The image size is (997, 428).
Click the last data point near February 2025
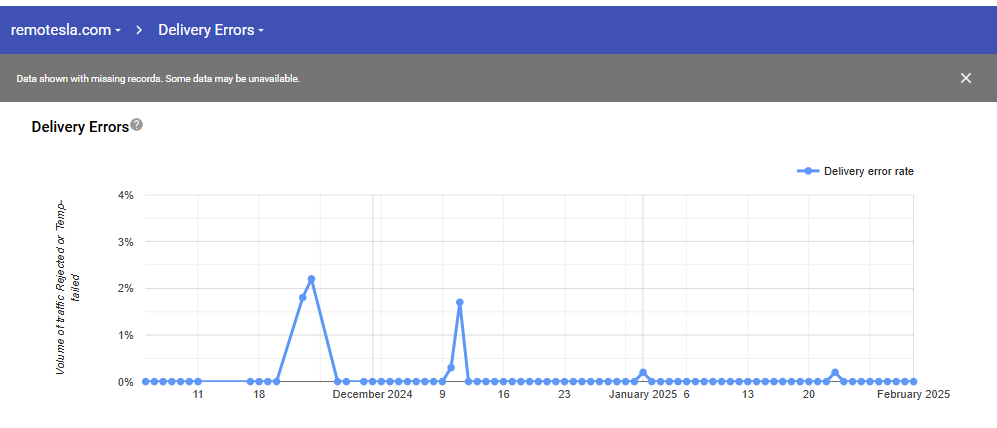pos(913,381)
